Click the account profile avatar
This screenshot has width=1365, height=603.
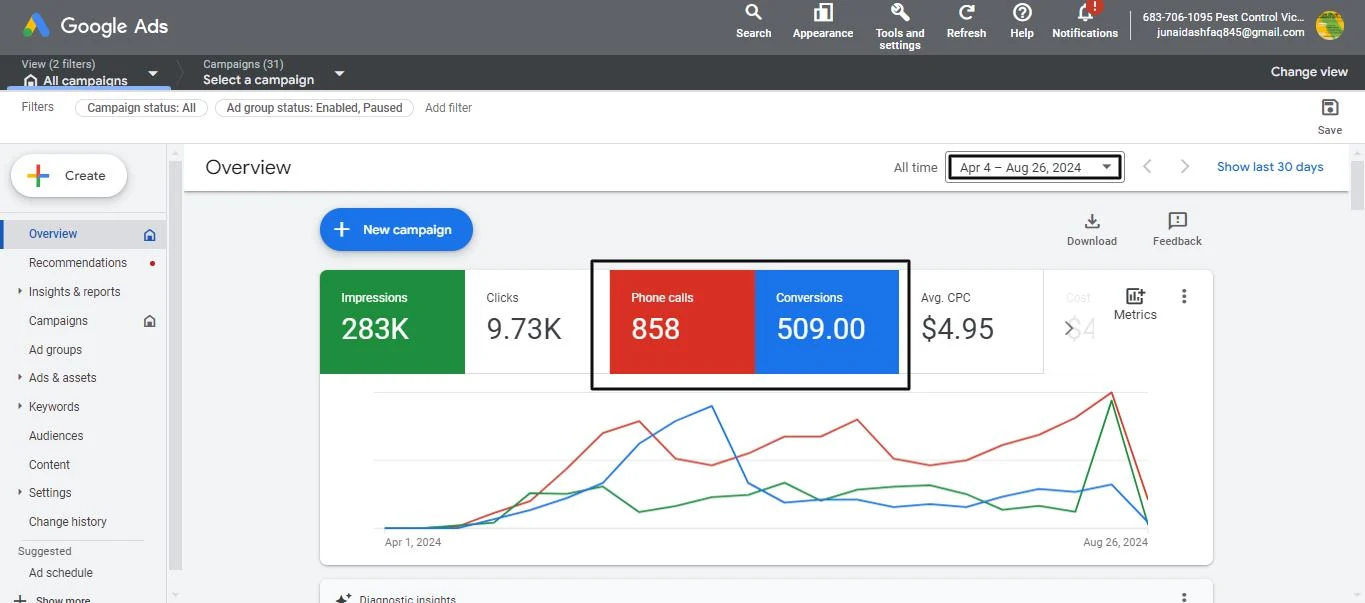click(1330, 25)
